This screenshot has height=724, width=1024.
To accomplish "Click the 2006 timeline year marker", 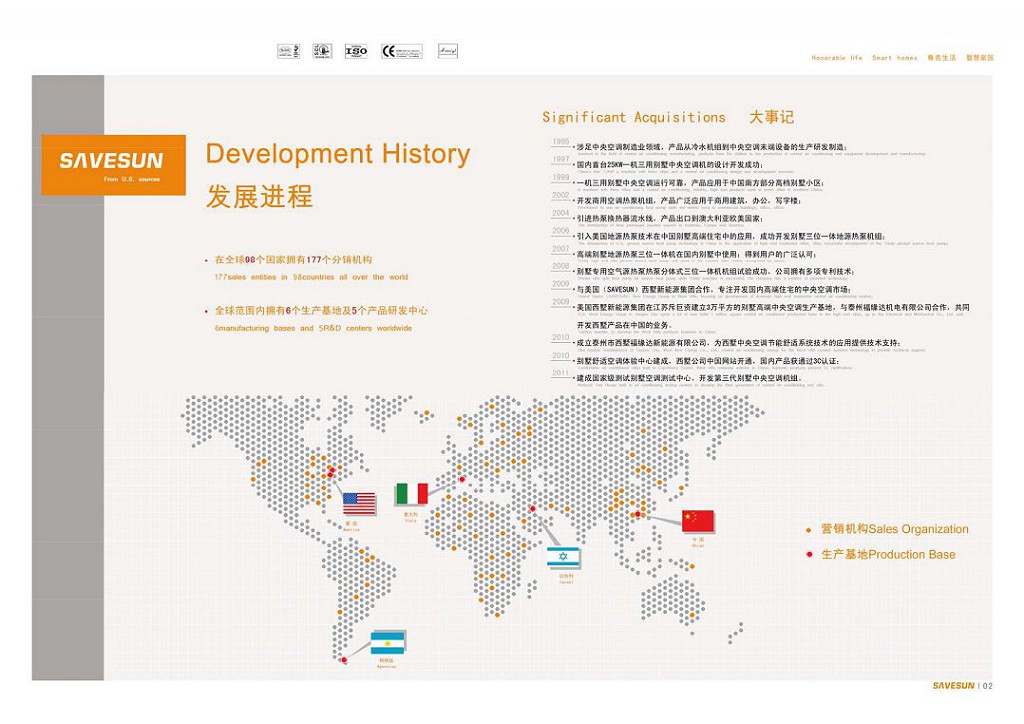I will pos(561,231).
